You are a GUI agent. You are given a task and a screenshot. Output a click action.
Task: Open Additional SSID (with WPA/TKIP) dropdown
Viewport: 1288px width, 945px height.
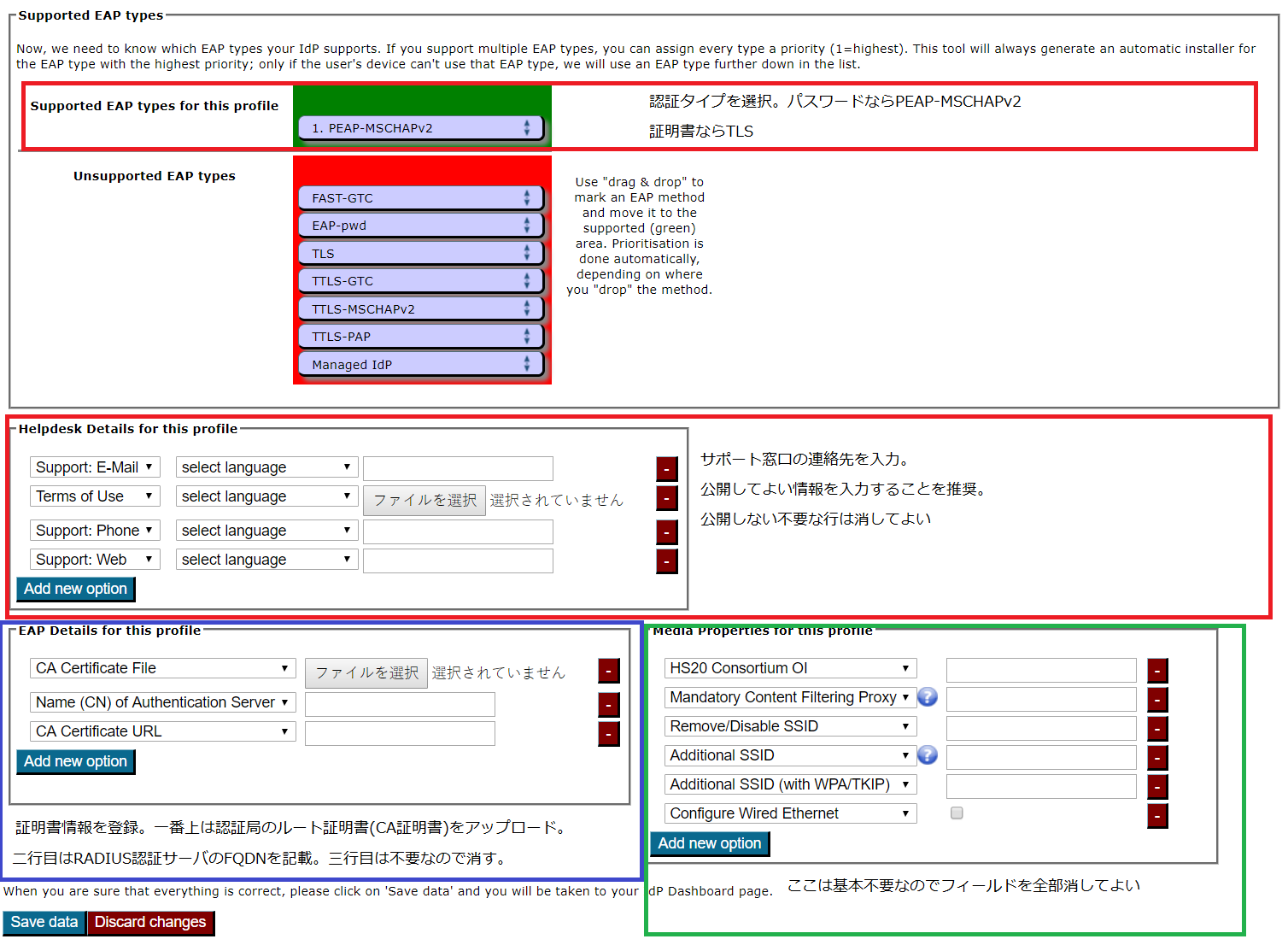tap(790, 784)
